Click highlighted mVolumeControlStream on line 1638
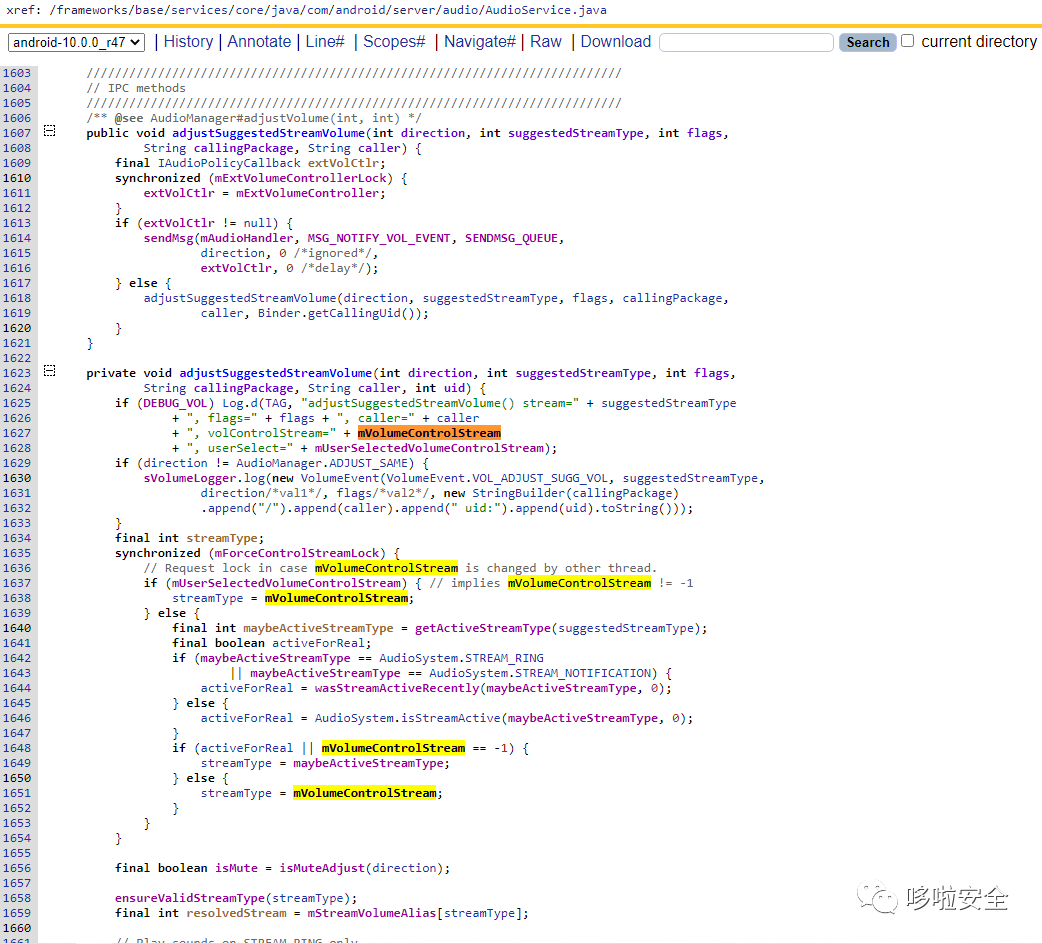 (x=336, y=599)
